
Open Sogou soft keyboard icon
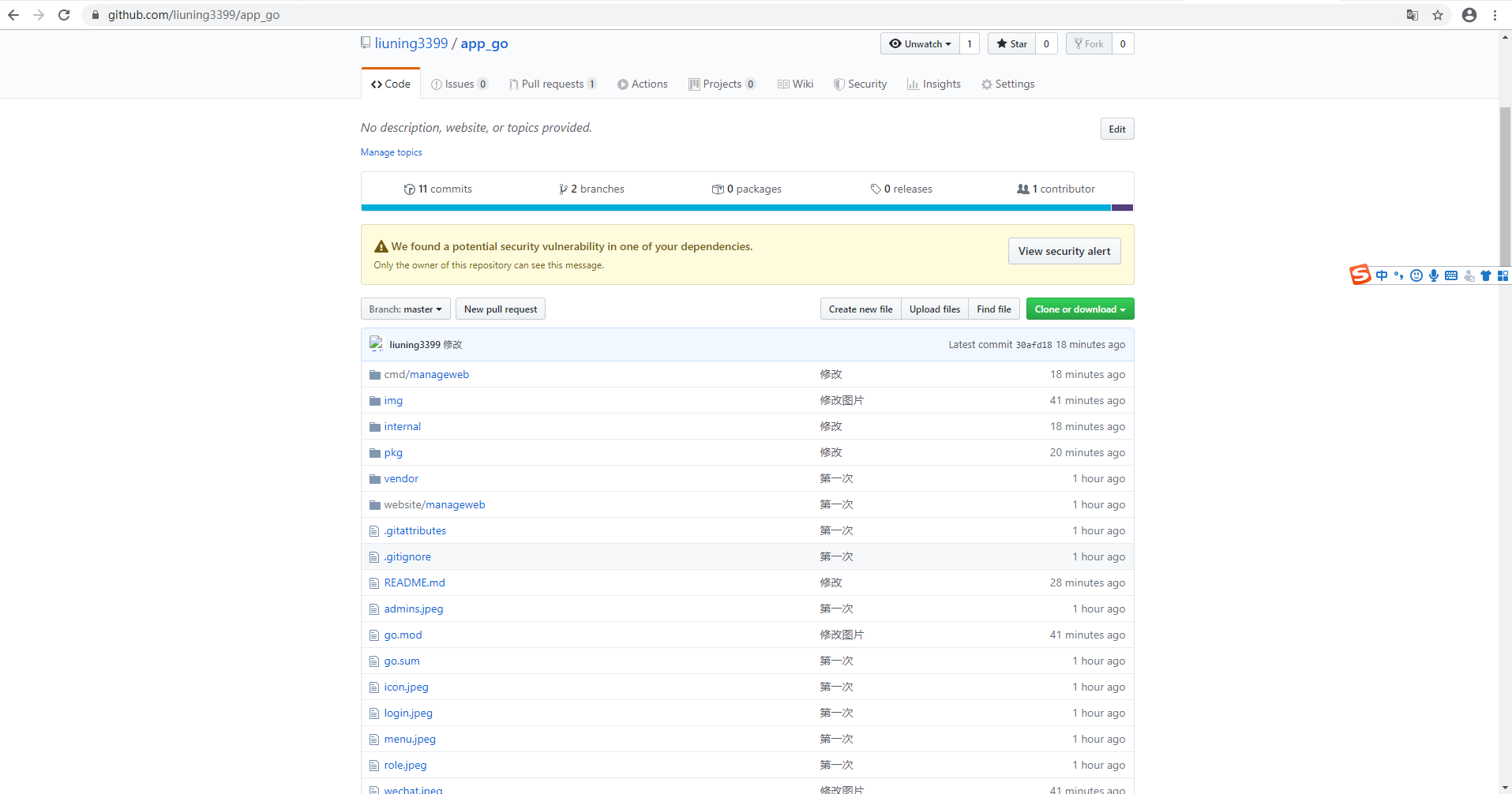(x=1451, y=275)
